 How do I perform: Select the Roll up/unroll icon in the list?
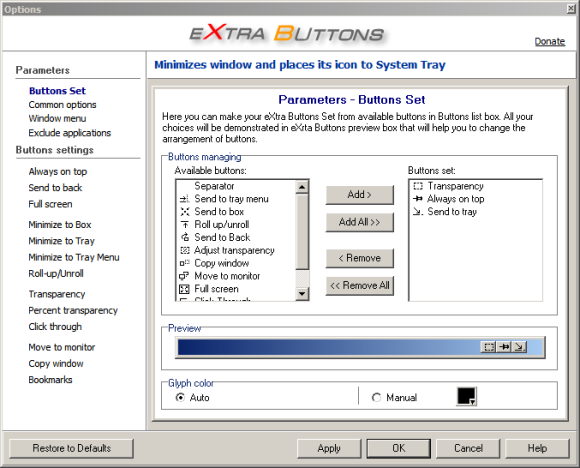pyautogui.click(x=185, y=224)
